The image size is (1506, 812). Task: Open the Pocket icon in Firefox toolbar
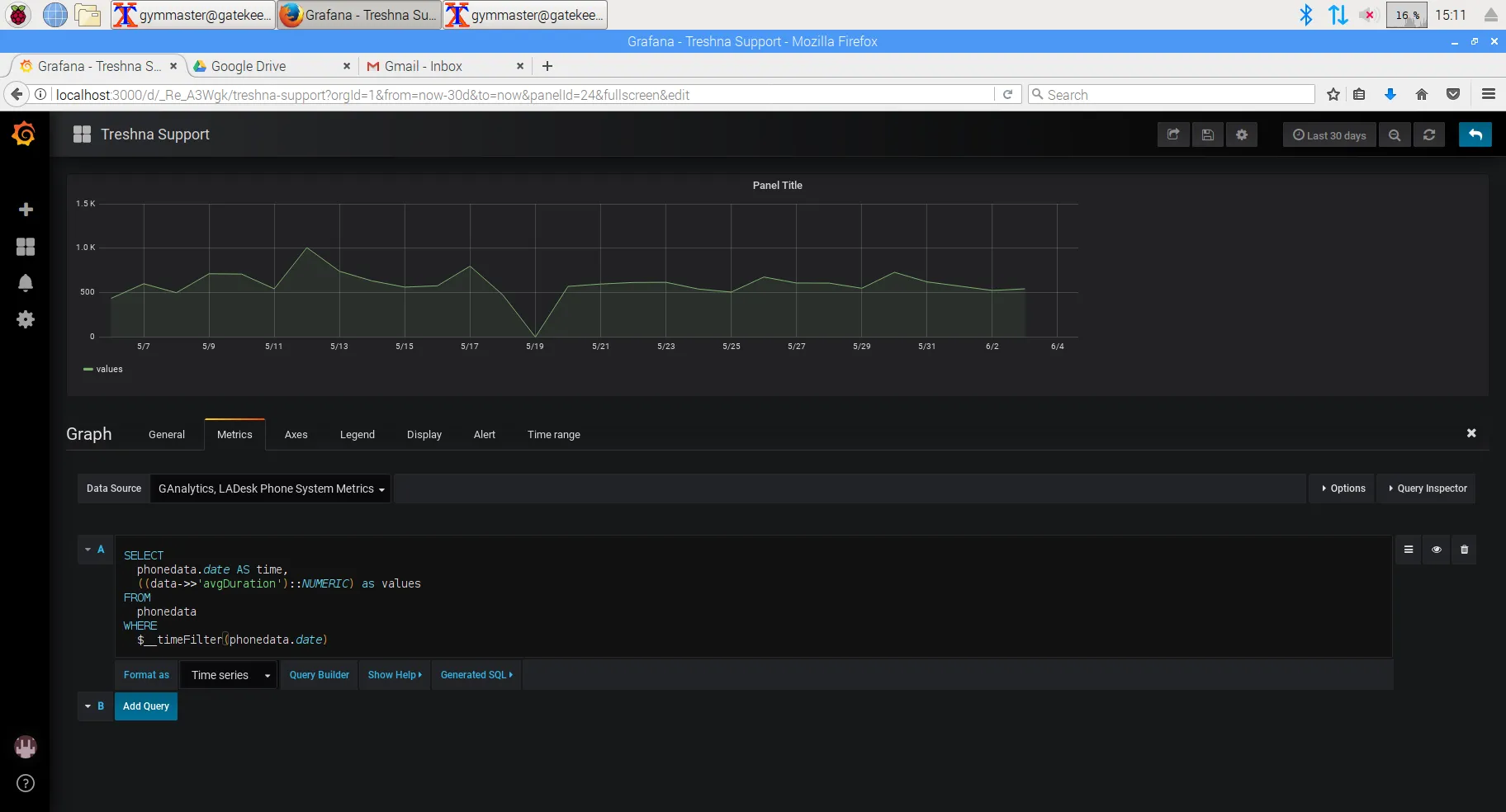point(1453,94)
